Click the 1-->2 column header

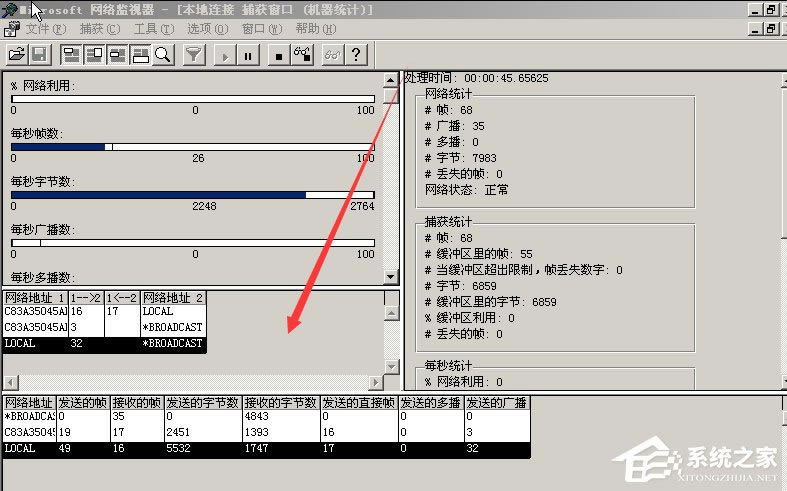pyautogui.click(x=86, y=297)
